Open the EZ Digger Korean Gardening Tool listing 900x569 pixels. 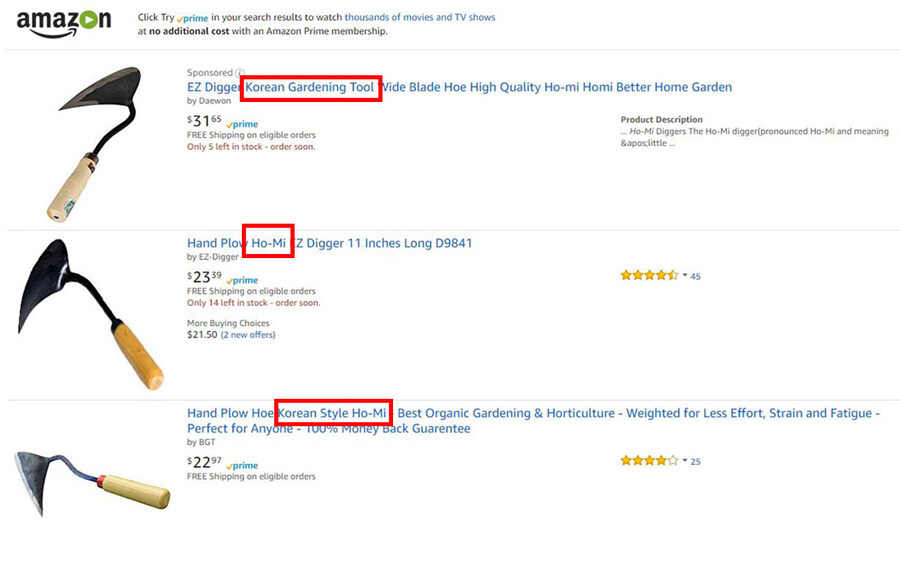(x=459, y=87)
